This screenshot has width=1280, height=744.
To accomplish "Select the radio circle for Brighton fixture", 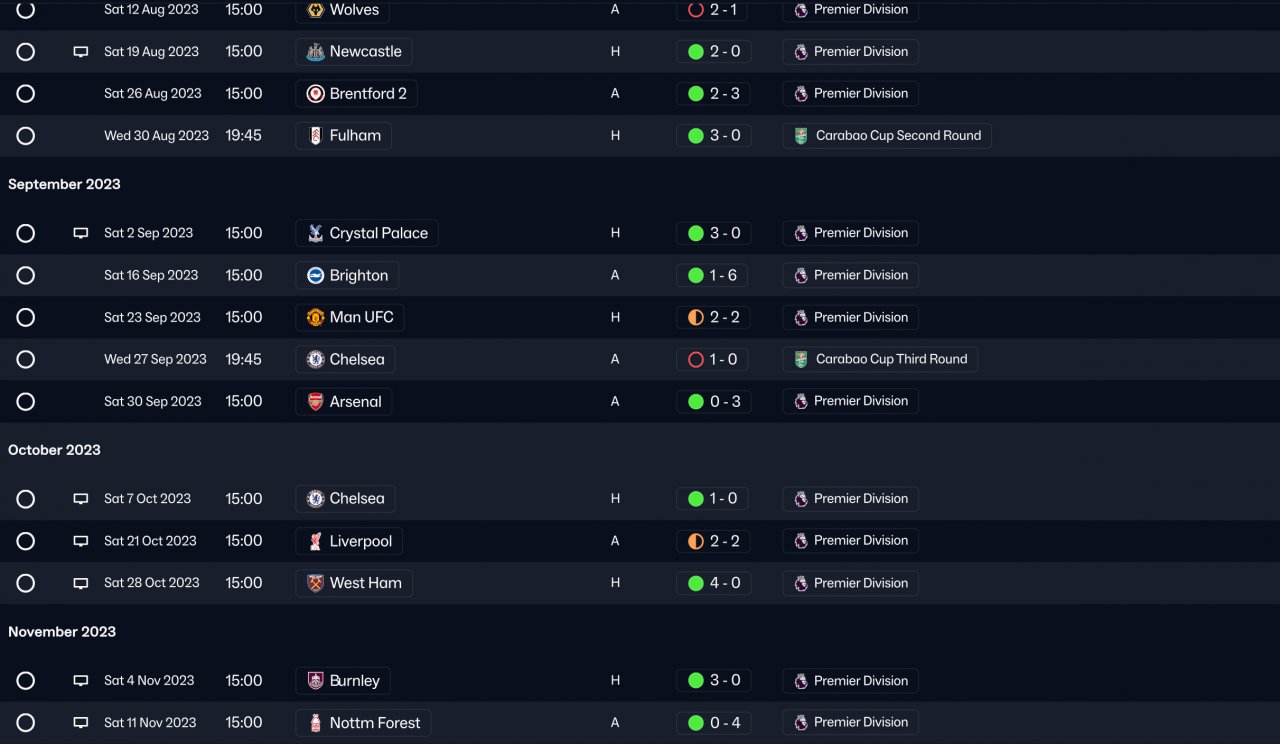I will click(26, 276).
